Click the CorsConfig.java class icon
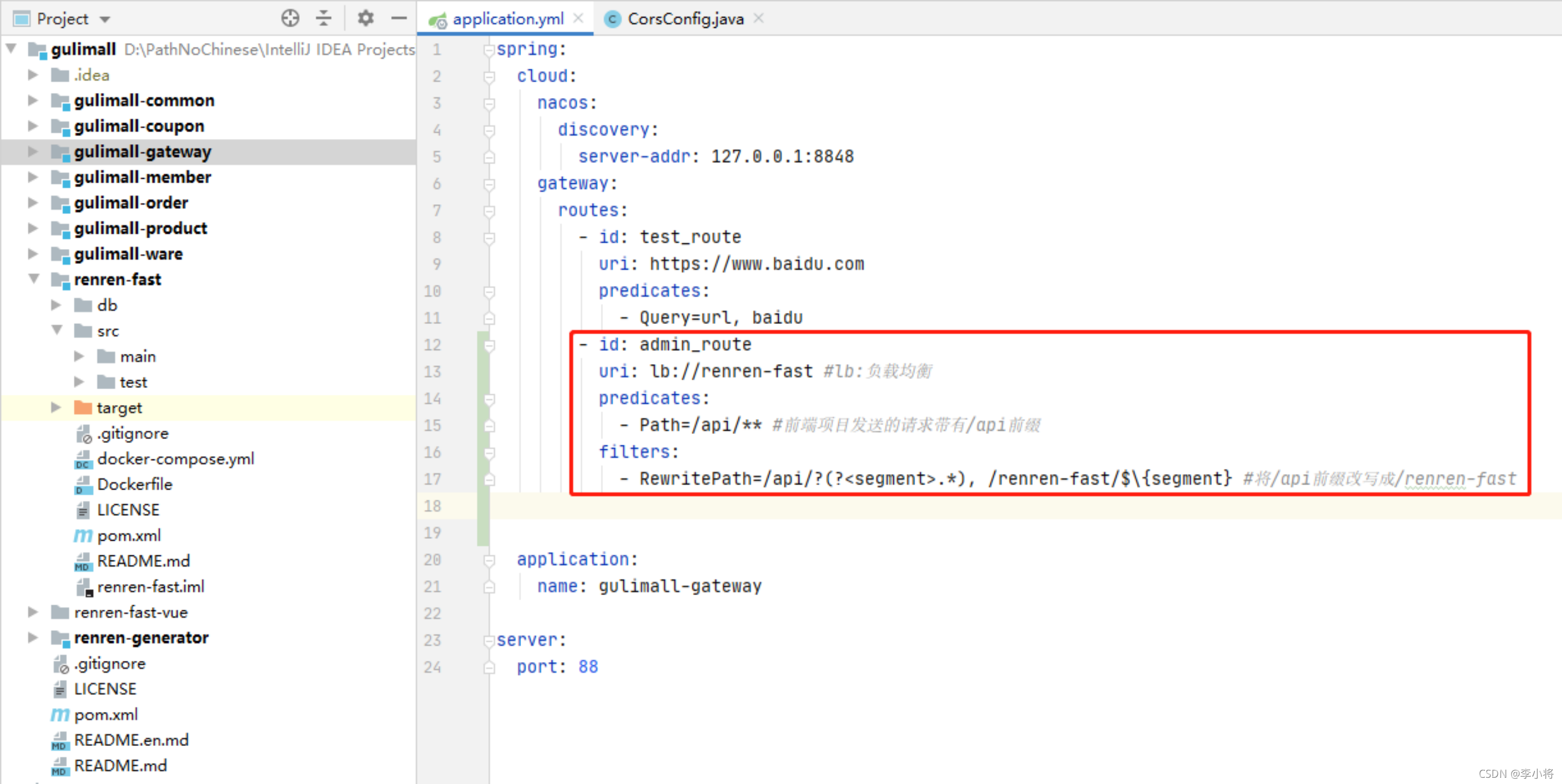 click(x=612, y=19)
